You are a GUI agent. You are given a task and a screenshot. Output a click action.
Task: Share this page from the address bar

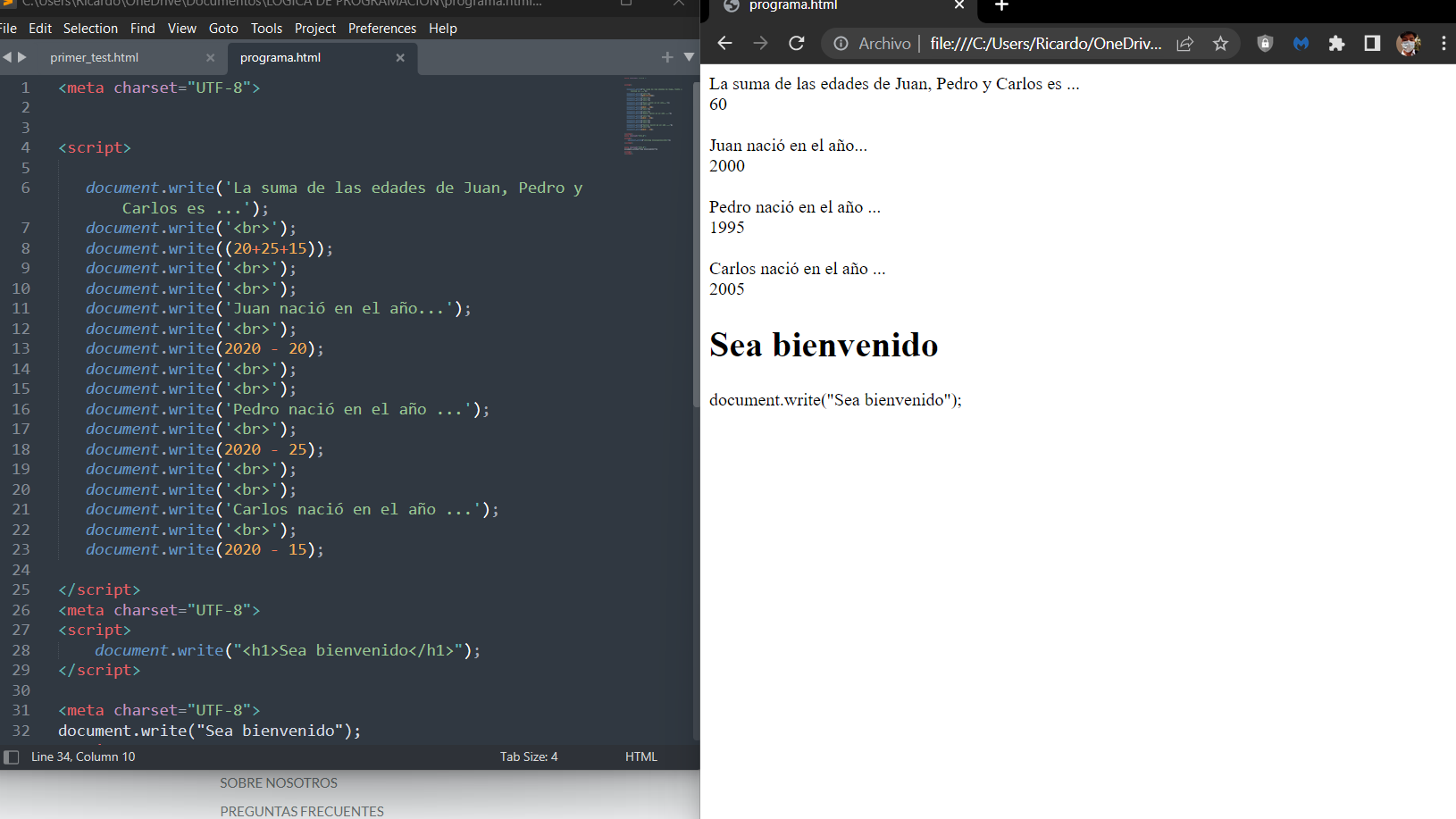[x=1185, y=43]
